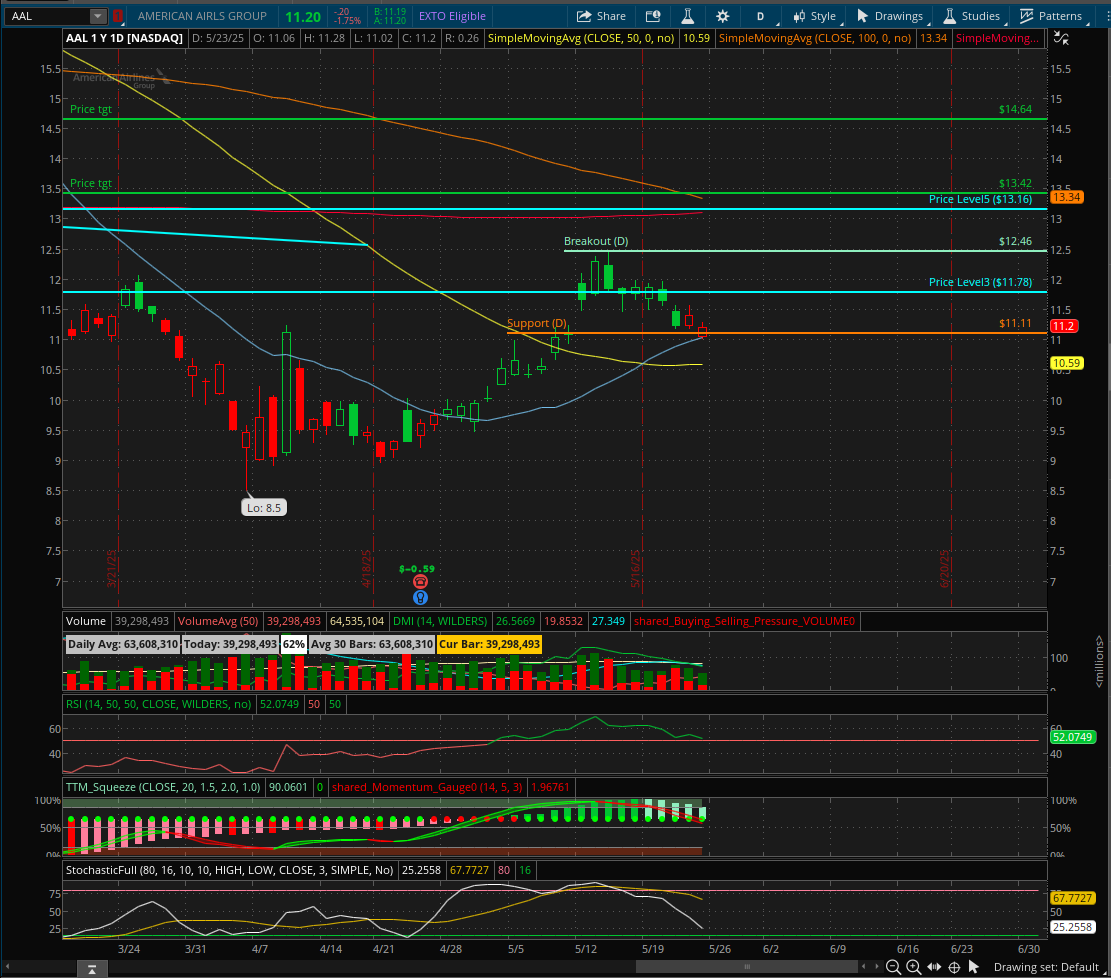Screen dimensions: 1111x978
Task: Click the Lo: 8.5 price bubble
Action: point(264,507)
